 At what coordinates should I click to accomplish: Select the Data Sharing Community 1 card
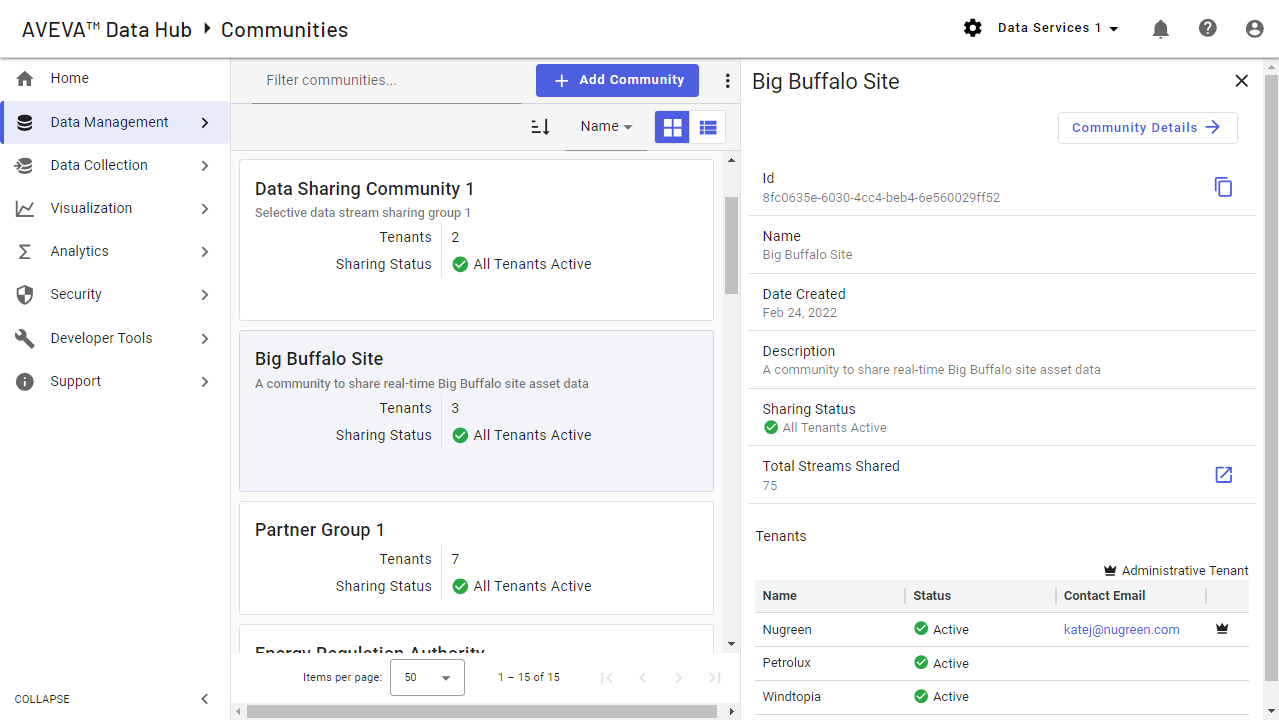point(476,240)
